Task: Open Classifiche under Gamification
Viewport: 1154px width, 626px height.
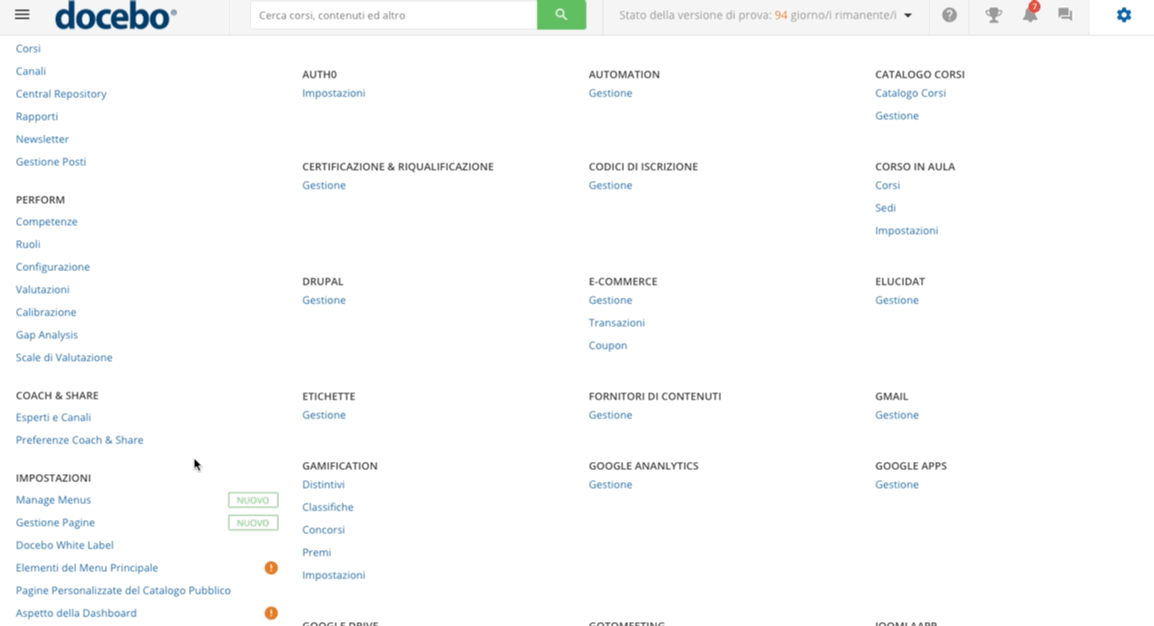Action: click(328, 508)
